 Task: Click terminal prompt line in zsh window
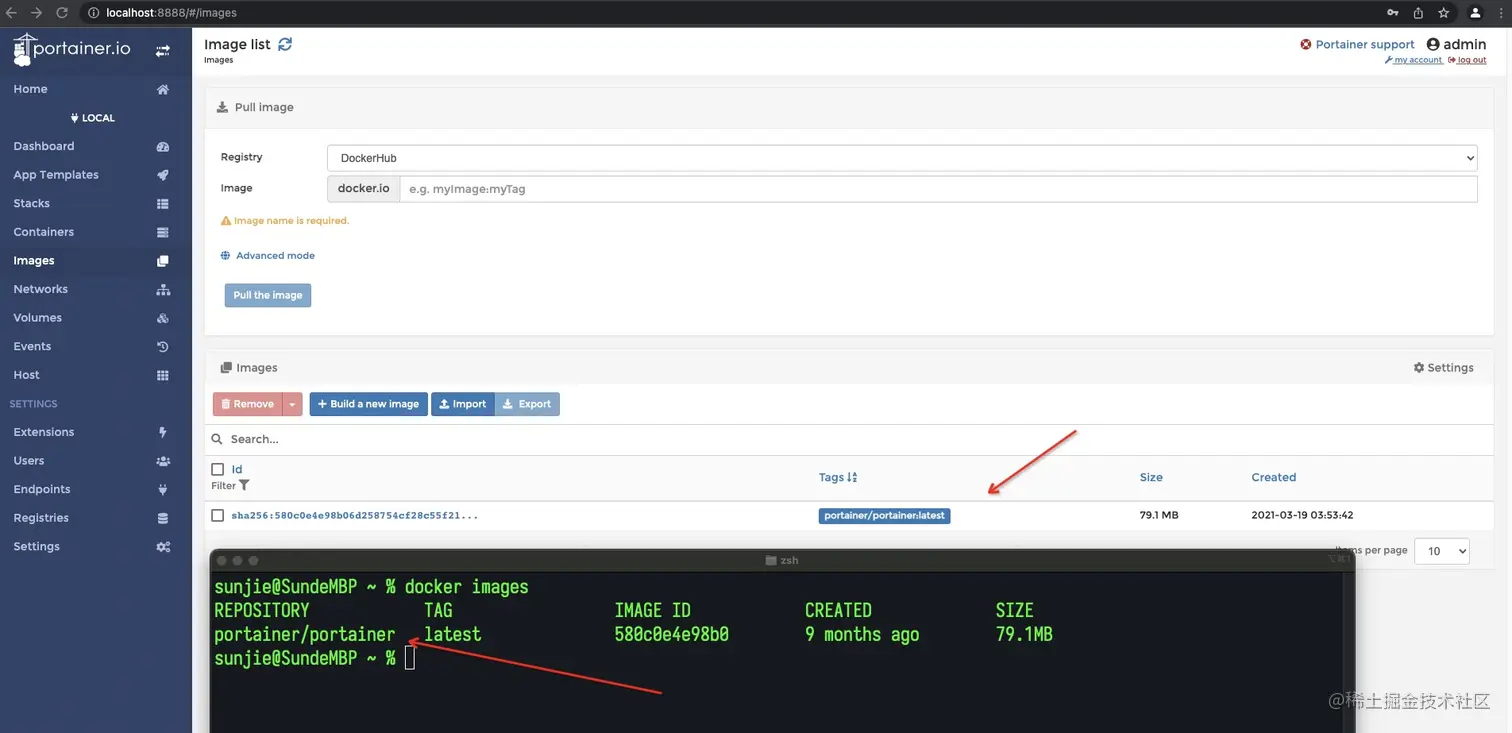coord(314,658)
